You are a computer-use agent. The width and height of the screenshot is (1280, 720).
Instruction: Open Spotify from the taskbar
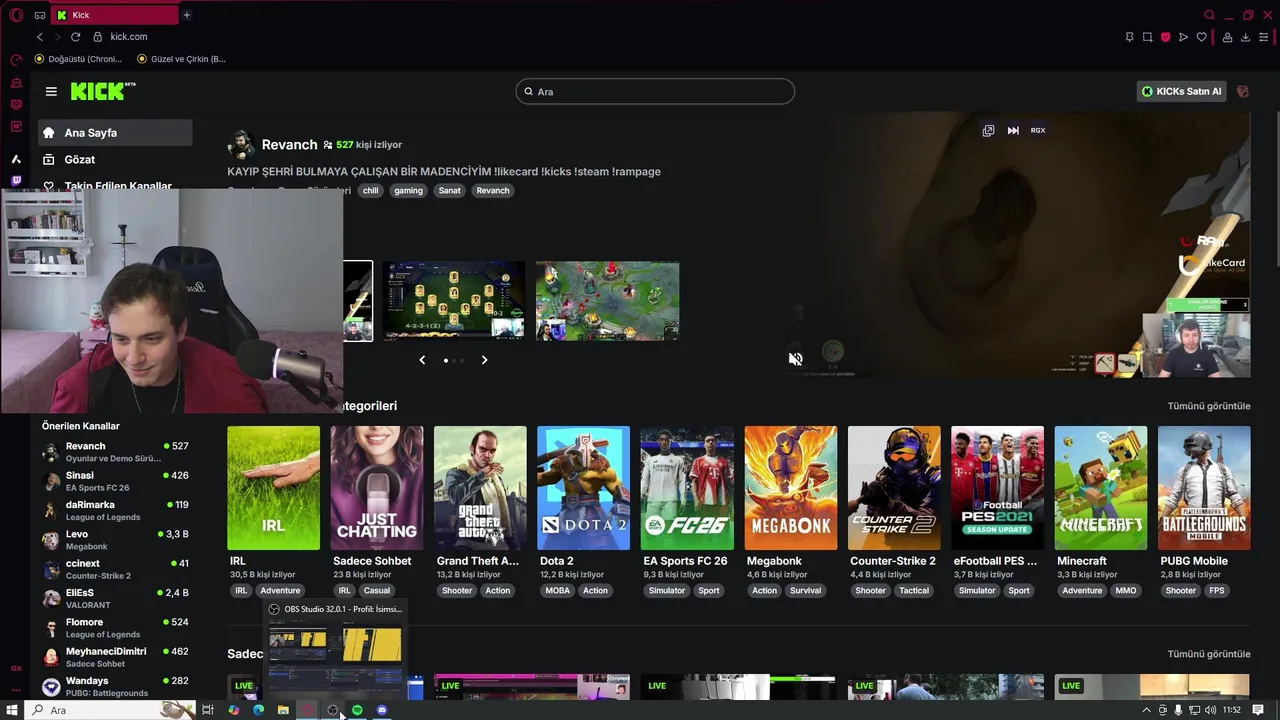[x=357, y=710]
